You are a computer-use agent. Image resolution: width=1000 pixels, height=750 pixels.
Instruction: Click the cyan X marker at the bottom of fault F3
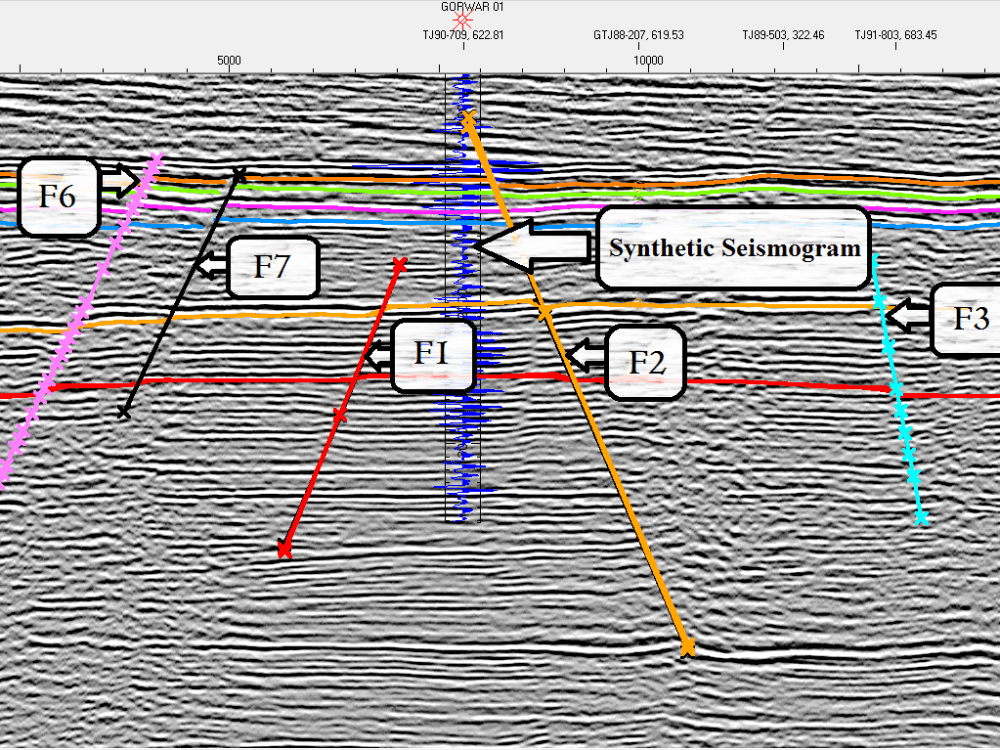[921, 517]
